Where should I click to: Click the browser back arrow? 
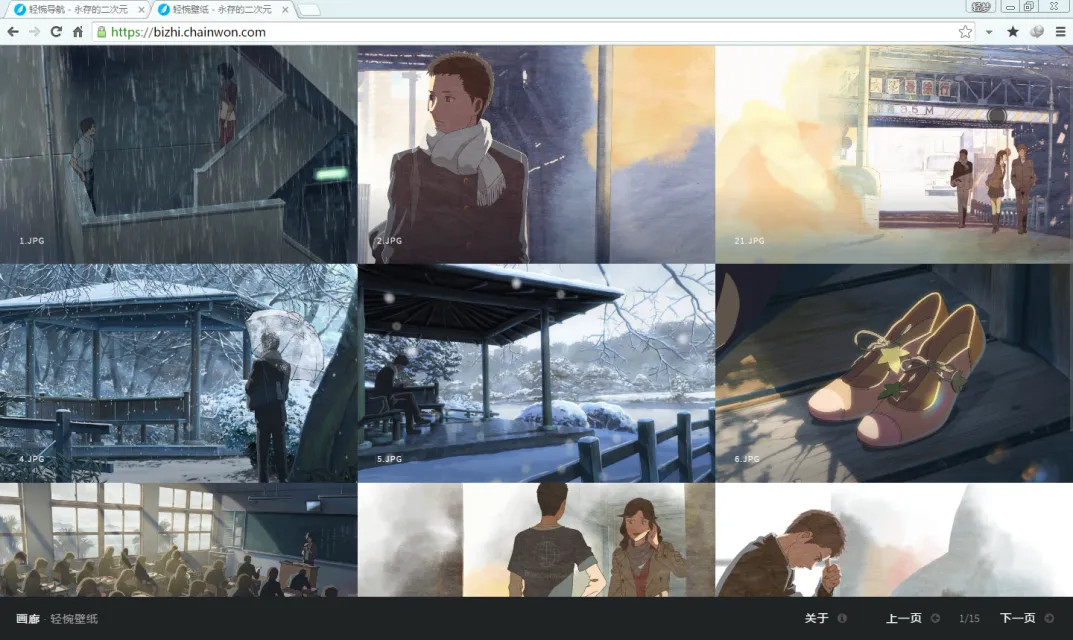pos(13,32)
